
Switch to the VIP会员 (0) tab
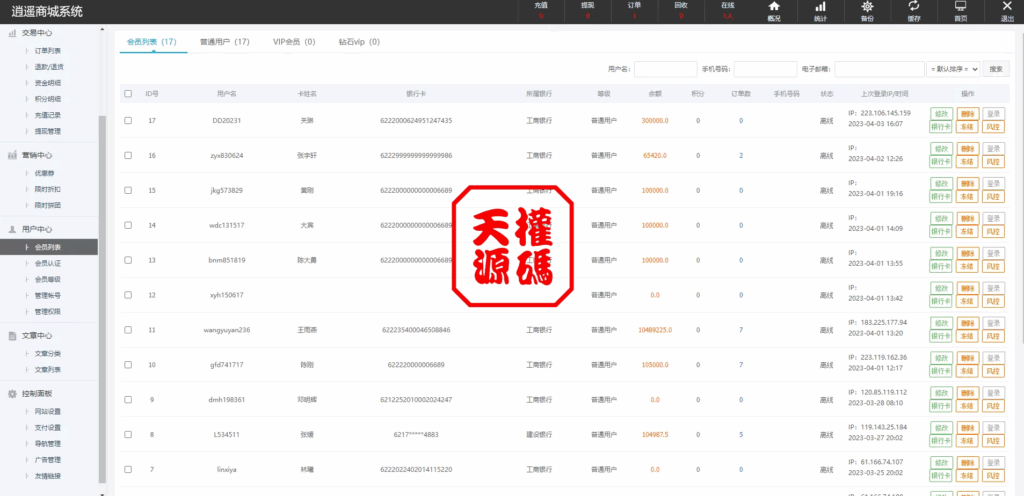294,42
